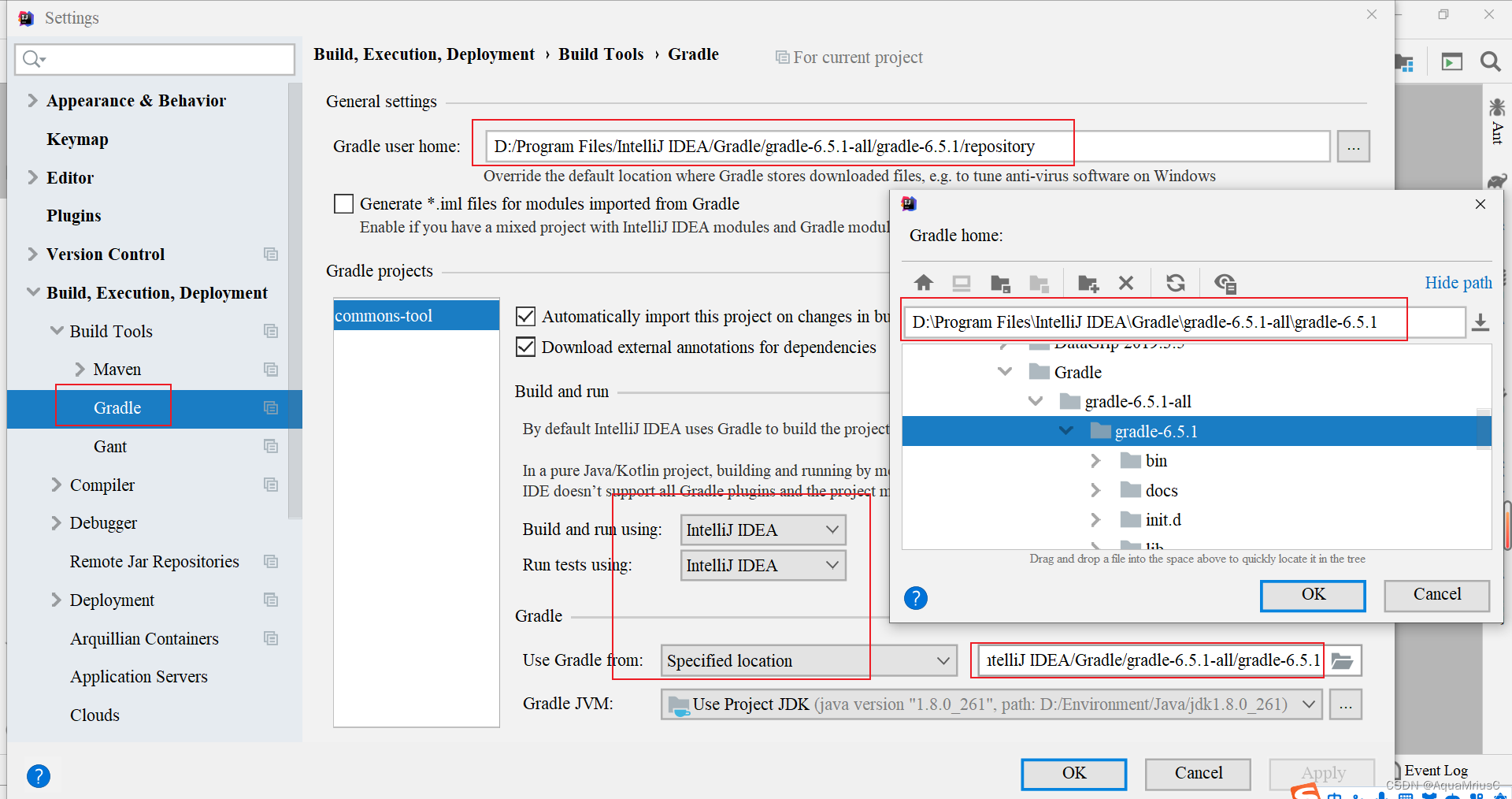Click project-level icon beside Gant
This screenshot has width=1512, height=799.
(x=271, y=447)
